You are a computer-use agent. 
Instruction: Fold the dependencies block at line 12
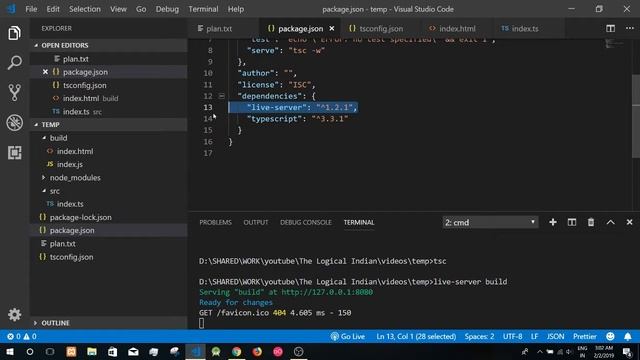pyautogui.click(x=221, y=96)
